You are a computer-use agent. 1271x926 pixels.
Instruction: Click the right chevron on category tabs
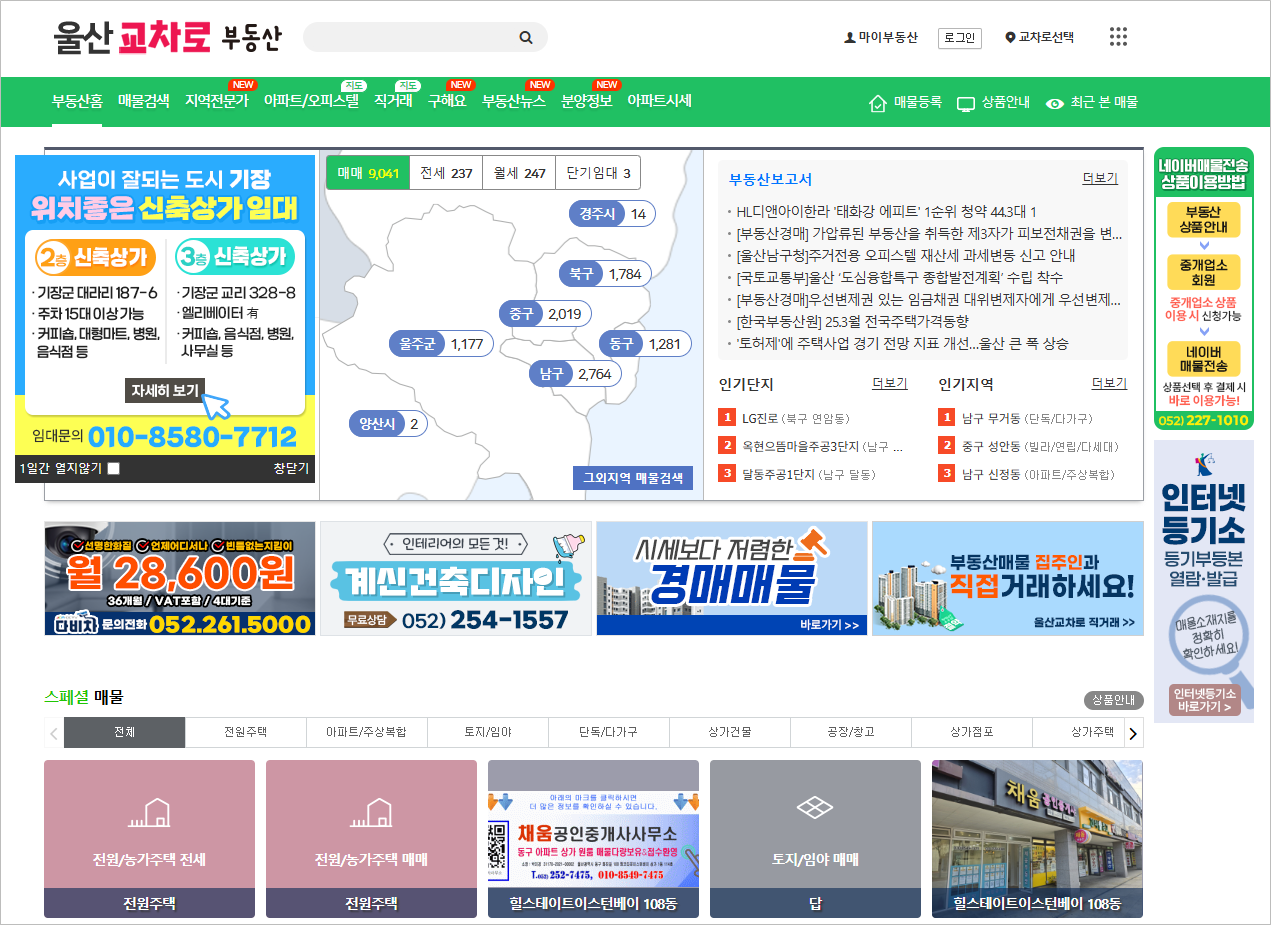[x=1131, y=732]
